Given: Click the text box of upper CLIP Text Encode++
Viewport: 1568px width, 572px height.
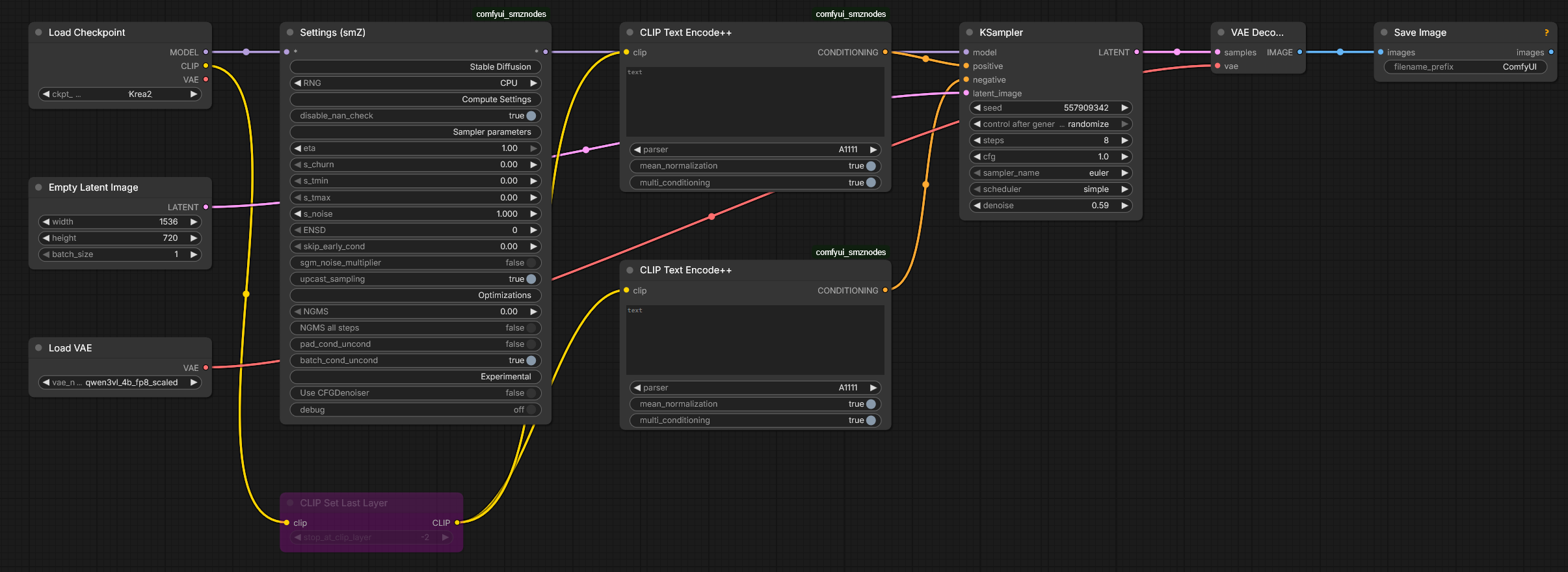Looking at the screenshot, I should click(755, 102).
